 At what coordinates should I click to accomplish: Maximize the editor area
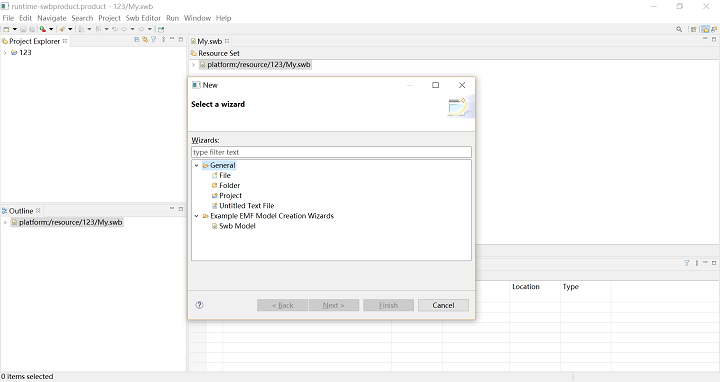pyautogui.click(x=714, y=40)
